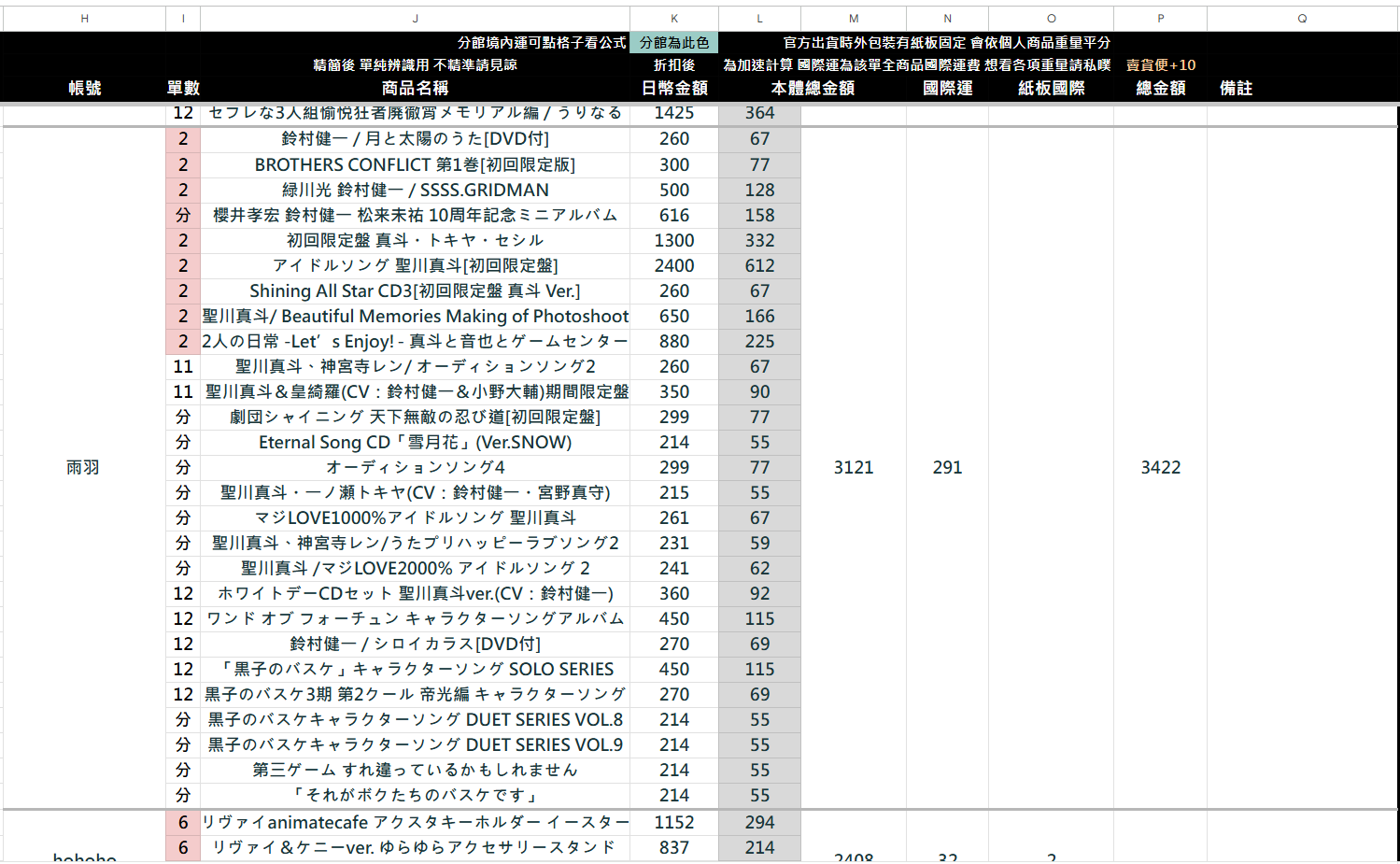Select column P header
The image size is (1400, 864).
point(1161,19)
